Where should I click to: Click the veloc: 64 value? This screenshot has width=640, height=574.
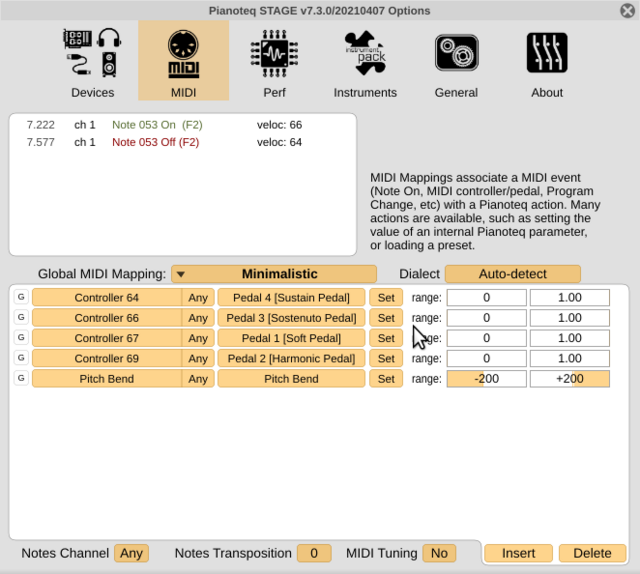(x=280, y=142)
